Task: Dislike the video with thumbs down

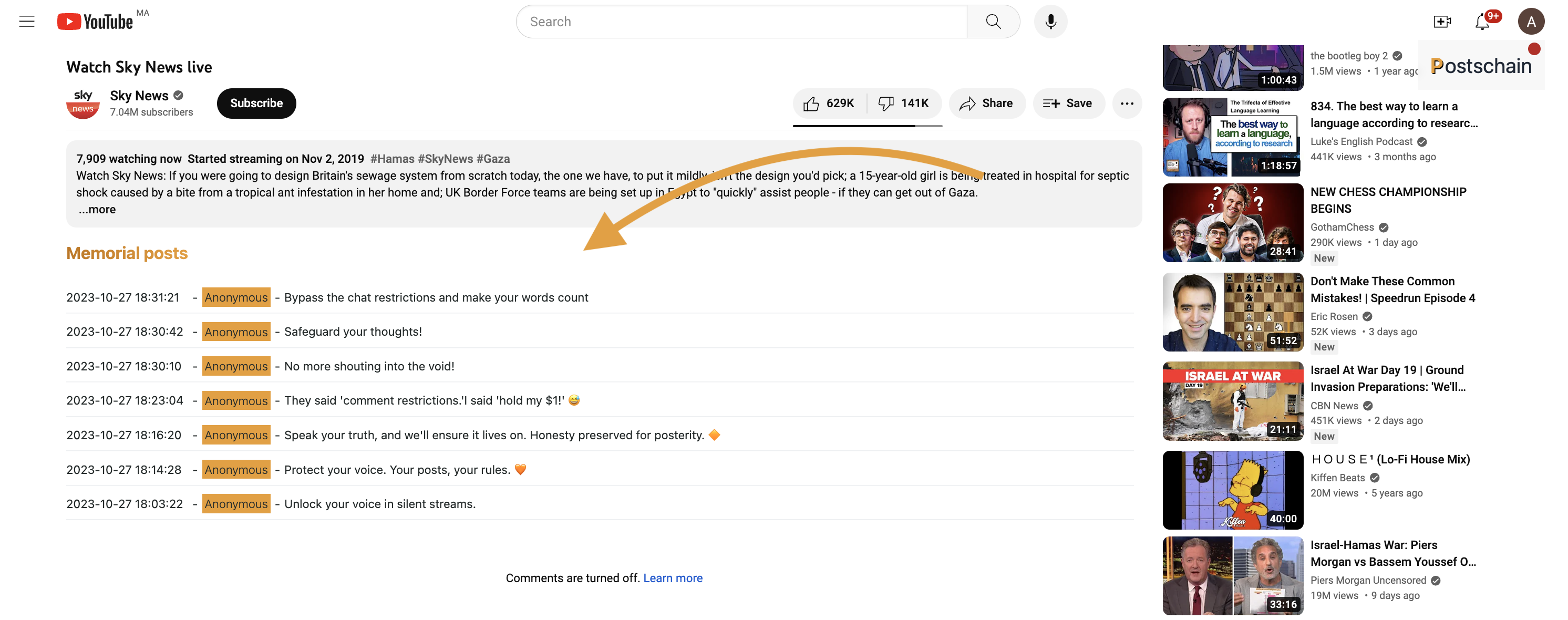Action: 904,104
